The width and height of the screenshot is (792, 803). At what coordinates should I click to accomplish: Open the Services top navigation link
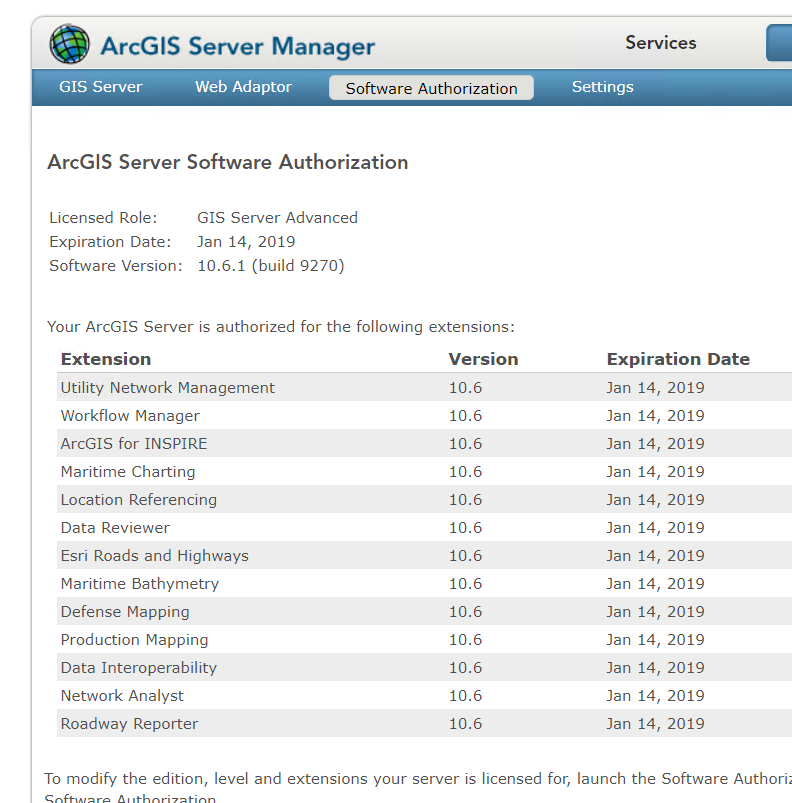coord(660,43)
